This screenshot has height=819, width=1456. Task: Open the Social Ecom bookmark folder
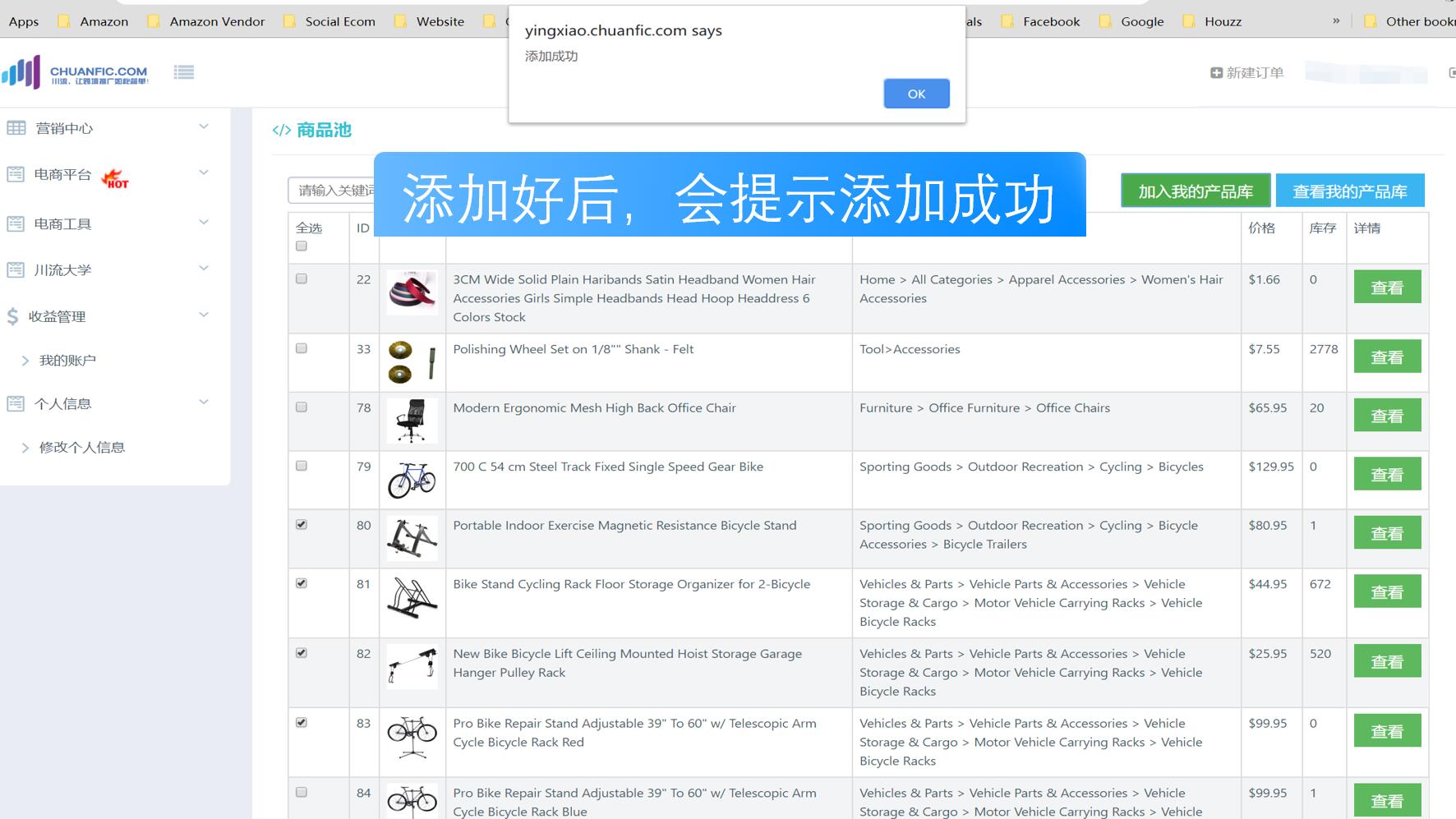click(329, 21)
